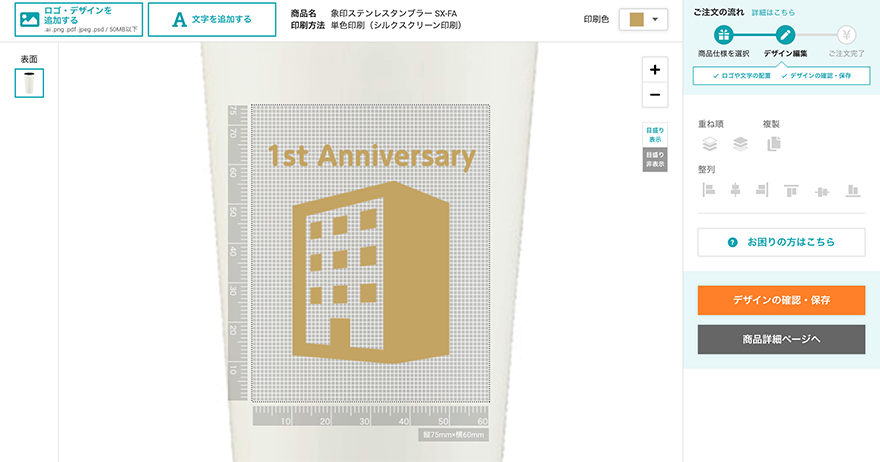Select the gold print color swatch

636,19
